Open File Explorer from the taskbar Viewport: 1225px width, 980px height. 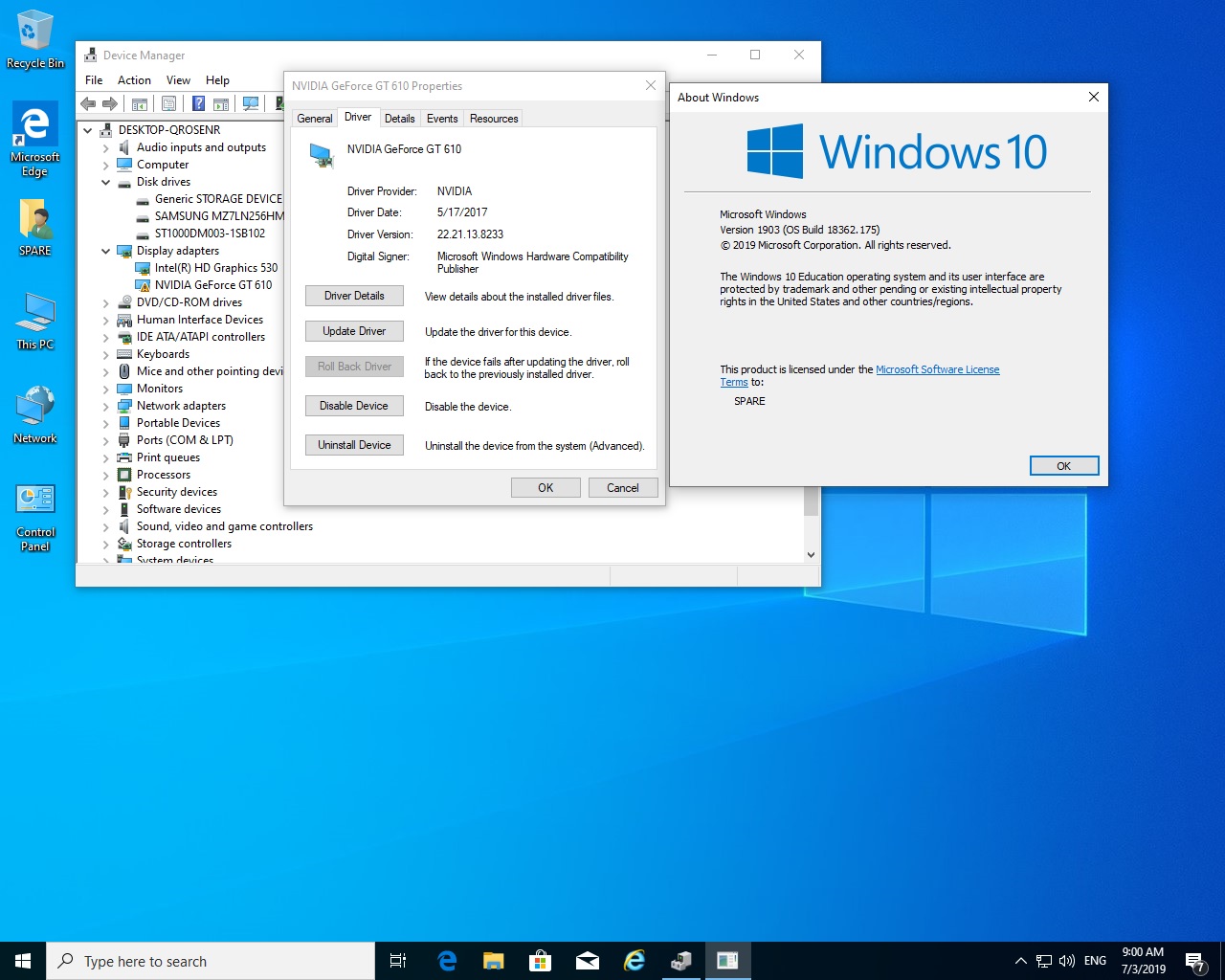493,961
